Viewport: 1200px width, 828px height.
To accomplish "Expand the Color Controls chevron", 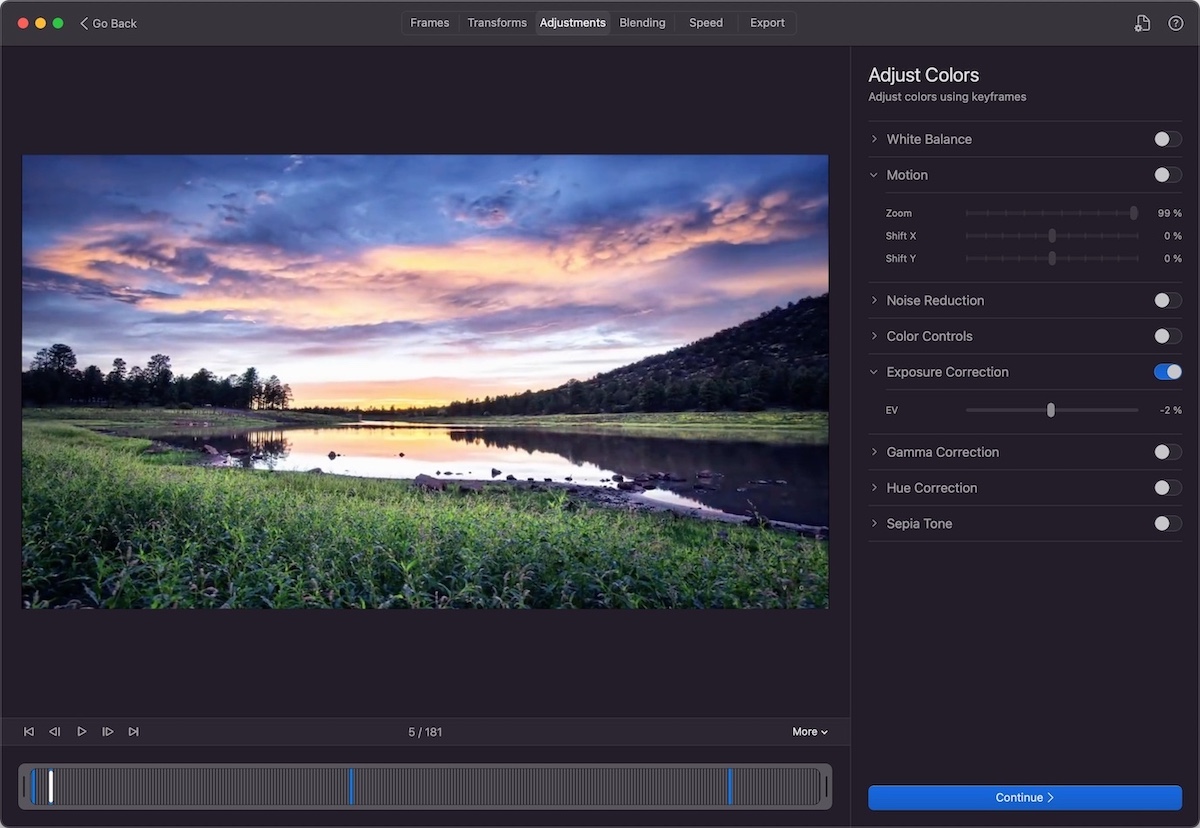I will click(874, 336).
